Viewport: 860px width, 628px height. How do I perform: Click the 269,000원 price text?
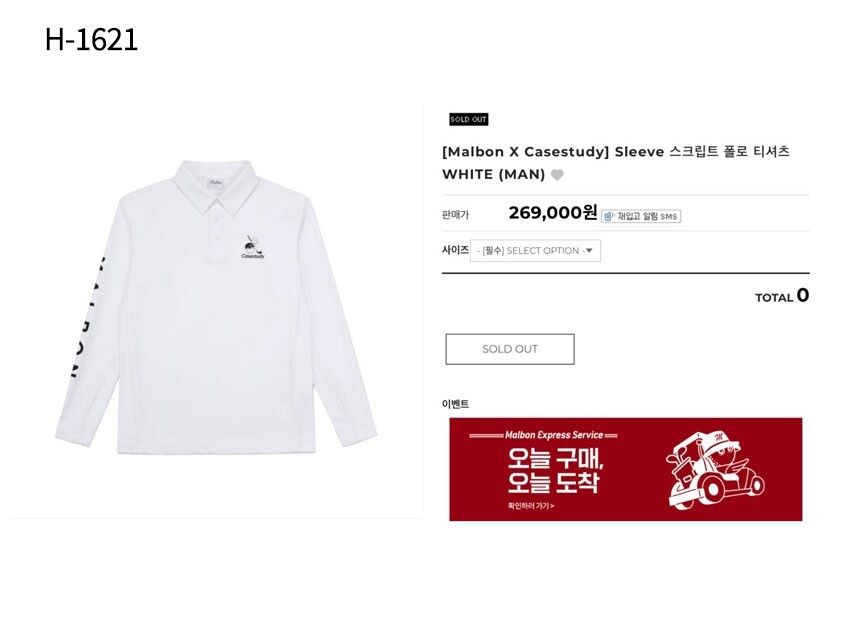click(x=552, y=213)
